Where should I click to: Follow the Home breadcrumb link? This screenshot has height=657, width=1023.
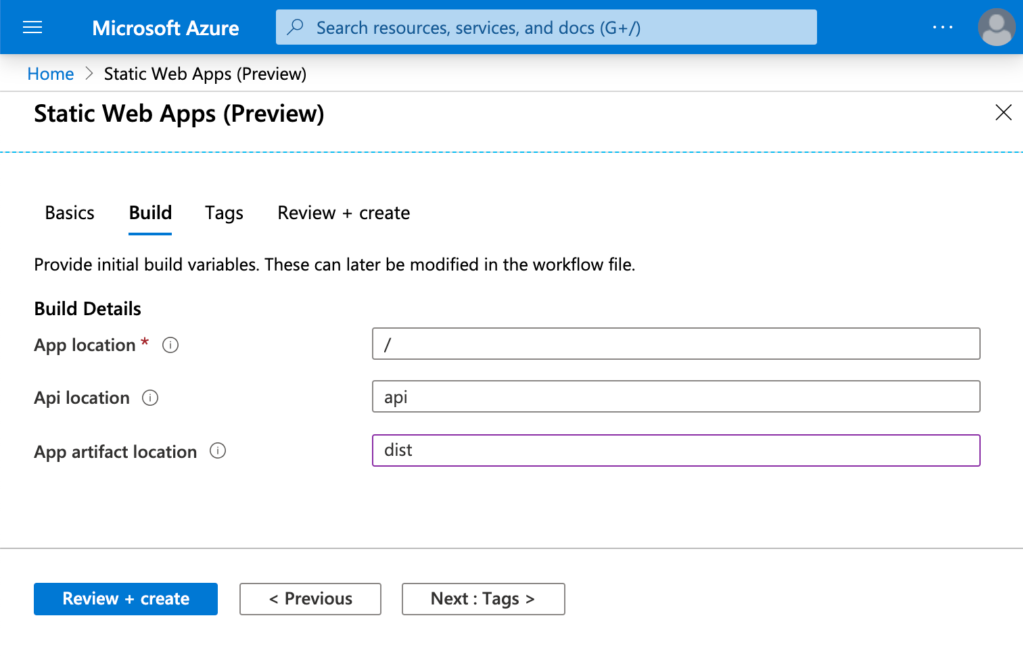pos(50,74)
